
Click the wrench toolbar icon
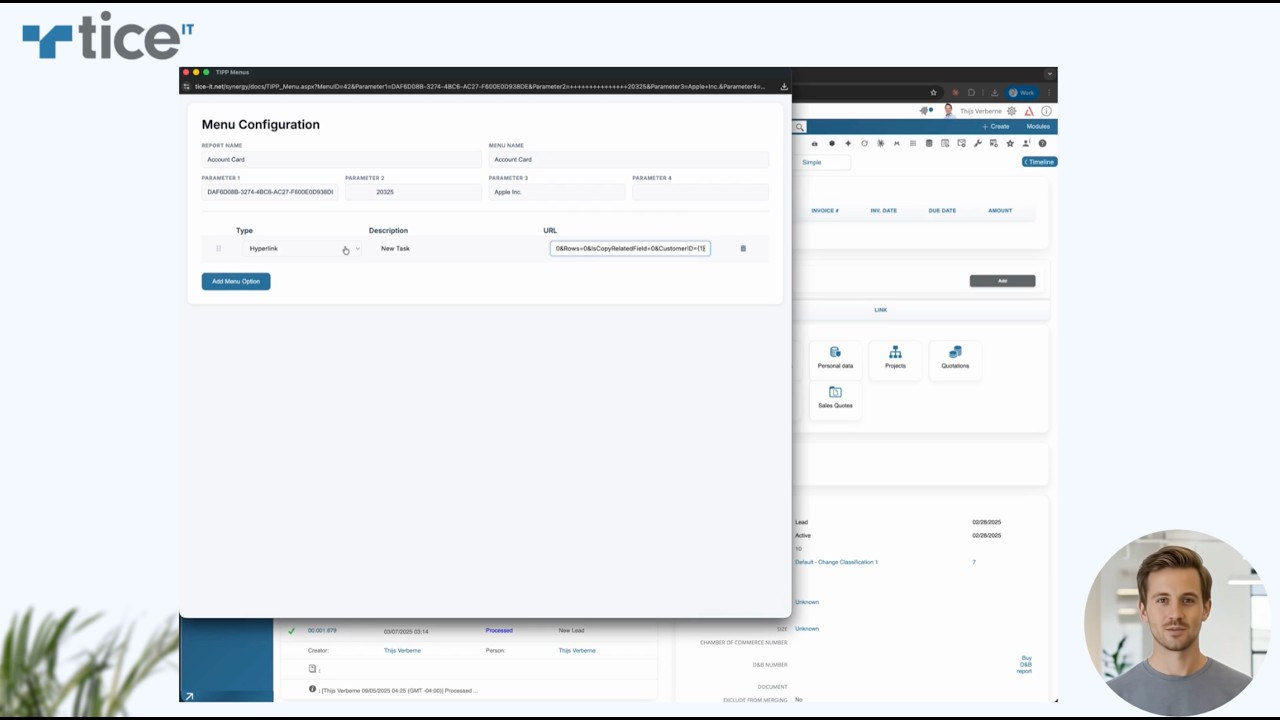click(x=977, y=143)
